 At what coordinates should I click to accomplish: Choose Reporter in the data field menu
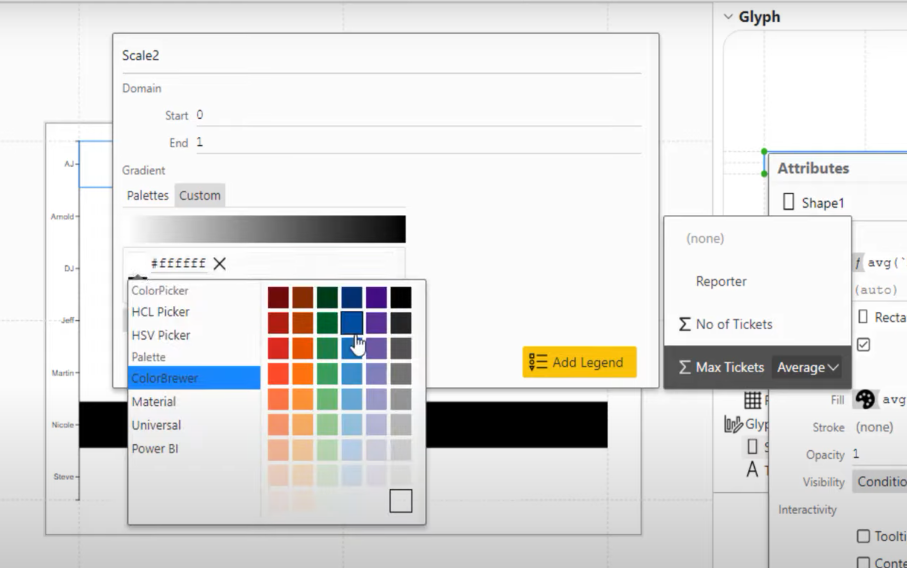[757, 281]
